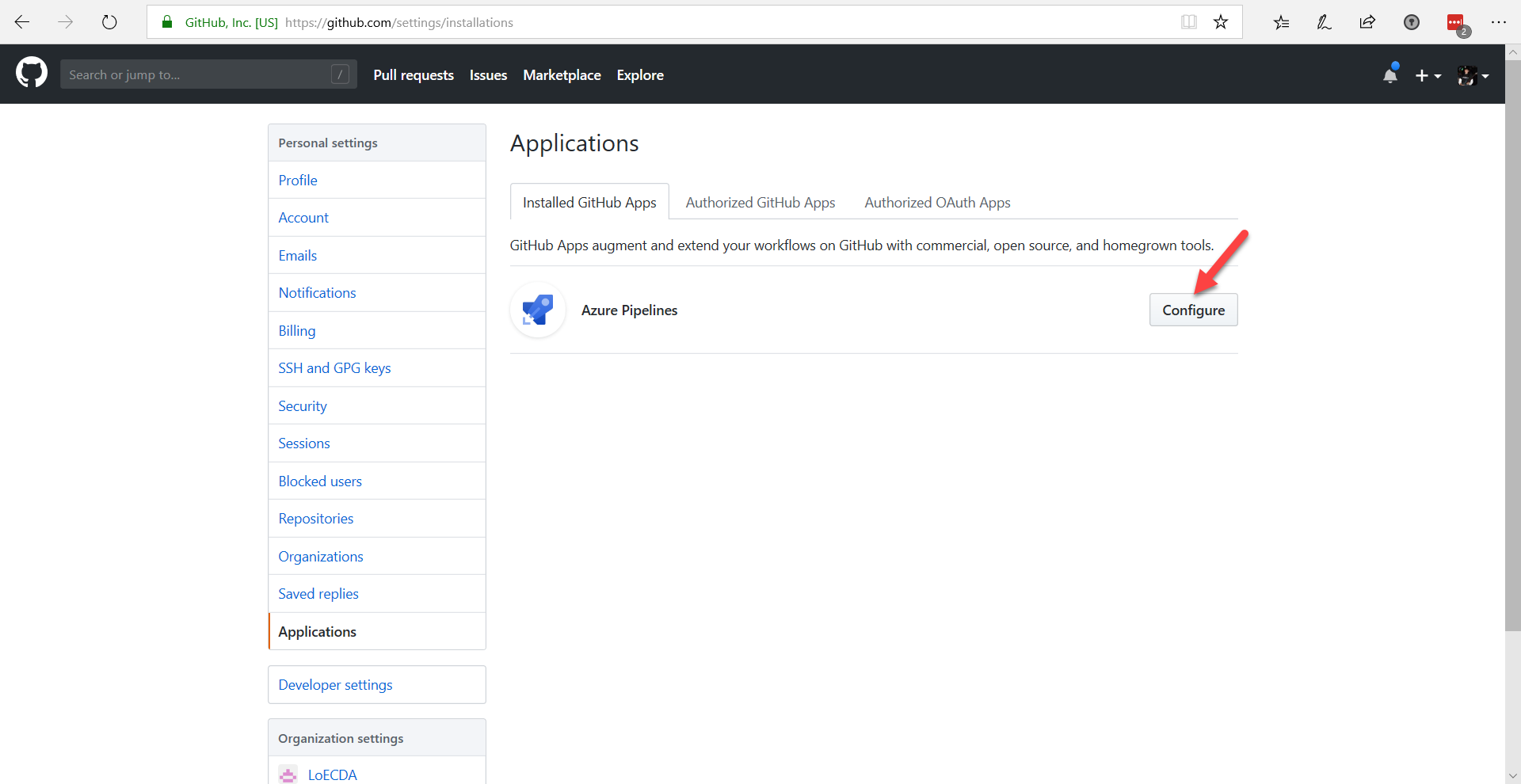Open the plus create-new dropdown
1521x784 pixels.
coord(1428,75)
